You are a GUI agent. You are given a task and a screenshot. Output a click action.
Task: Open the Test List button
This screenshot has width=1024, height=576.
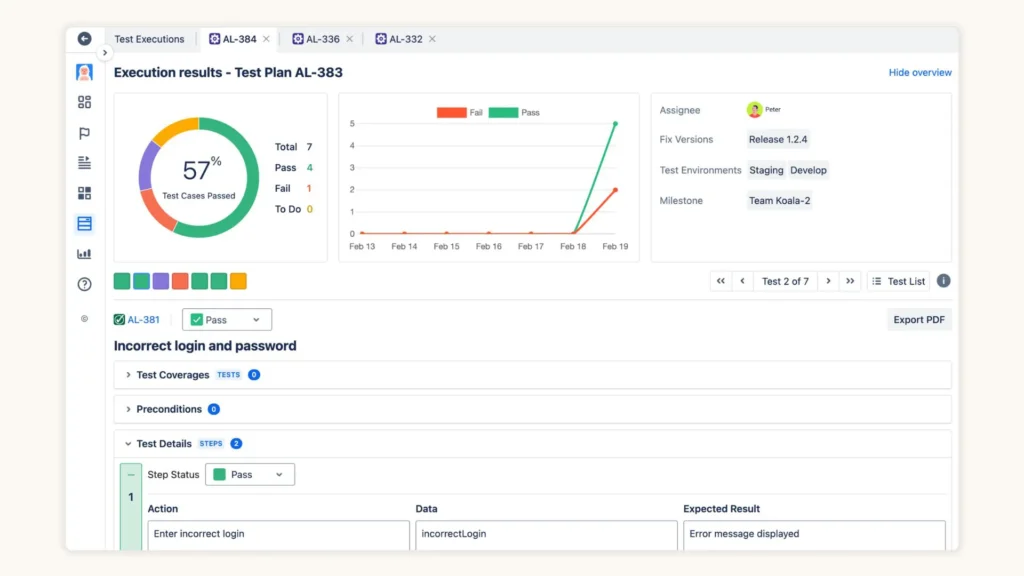pyautogui.click(x=899, y=281)
